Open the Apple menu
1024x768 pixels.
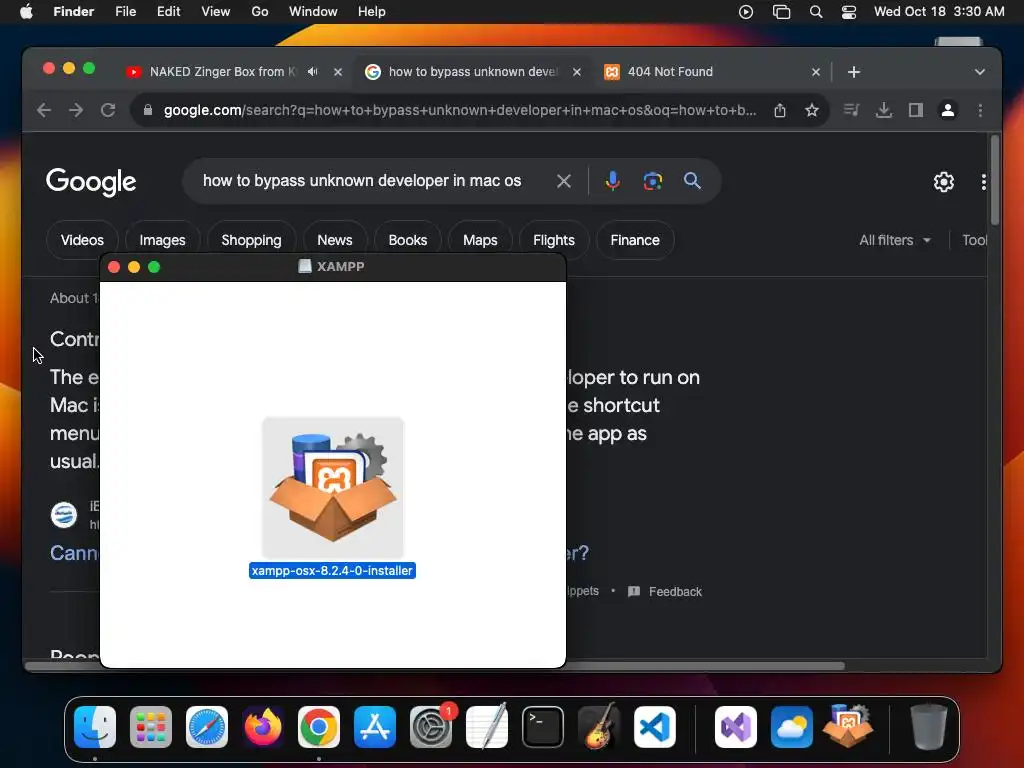(x=26, y=12)
